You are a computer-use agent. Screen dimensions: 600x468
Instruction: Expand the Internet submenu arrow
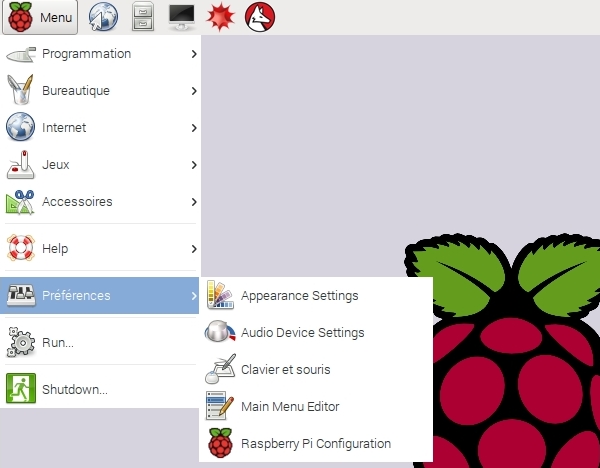pyautogui.click(x=194, y=128)
